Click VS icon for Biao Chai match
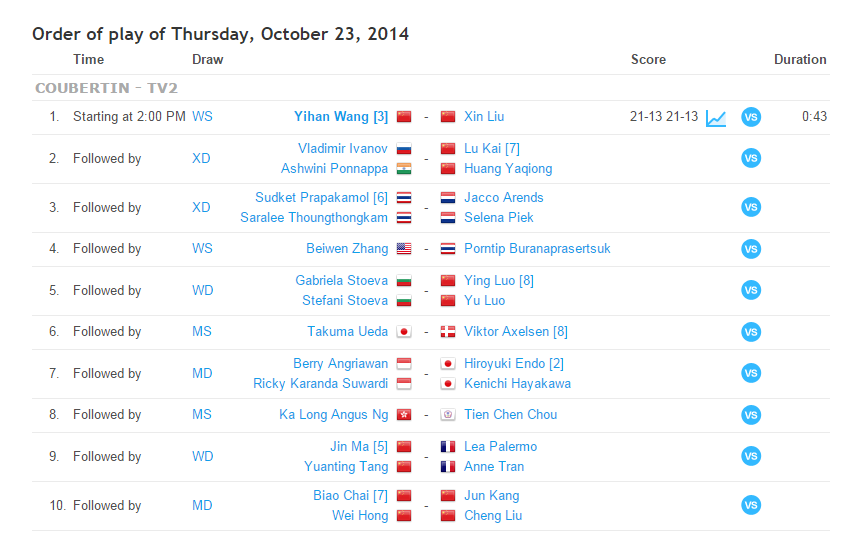 pos(751,506)
